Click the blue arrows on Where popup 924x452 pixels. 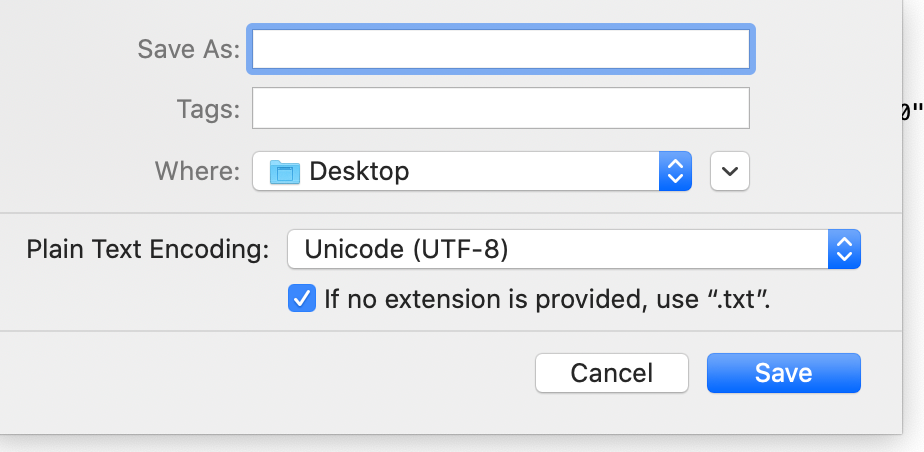[x=675, y=171]
